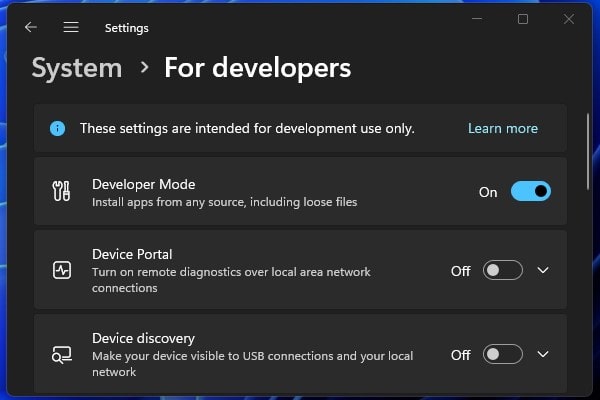Click the Off label beside Device Portal
The width and height of the screenshot is (600, 400).
coord(461,271)
